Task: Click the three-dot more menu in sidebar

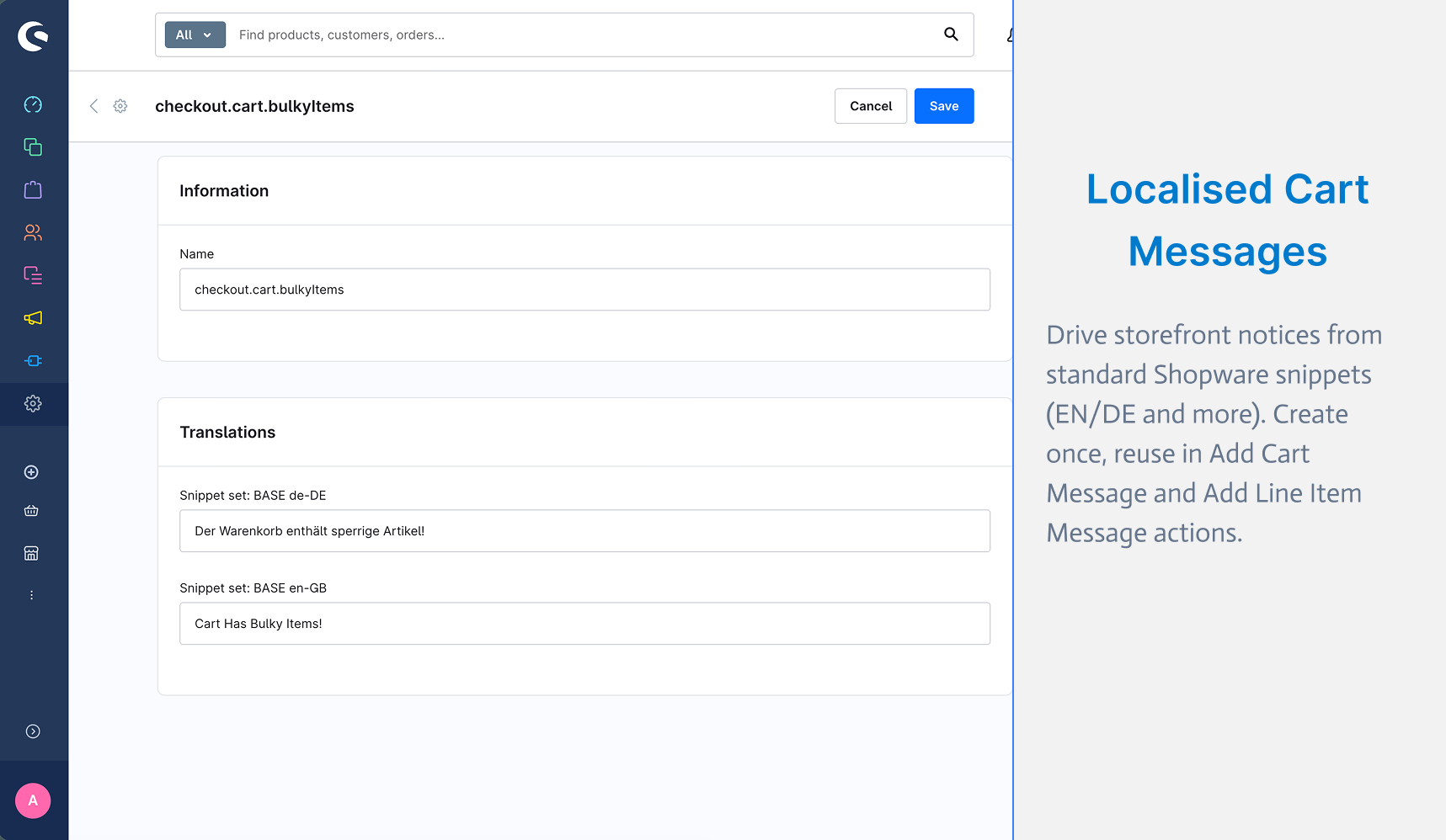Action: click(x=31, y=595)
